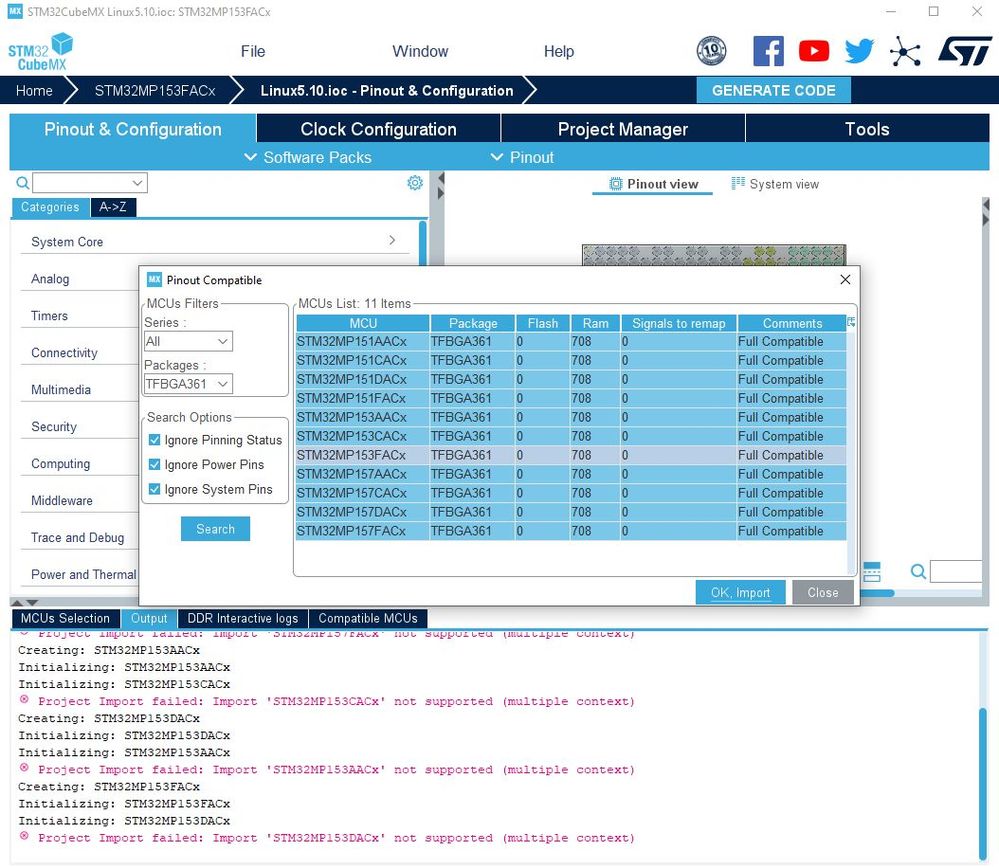Select the Categories tab
The width and height of the screenshot is (999, 867).
(x=50, y=207)
